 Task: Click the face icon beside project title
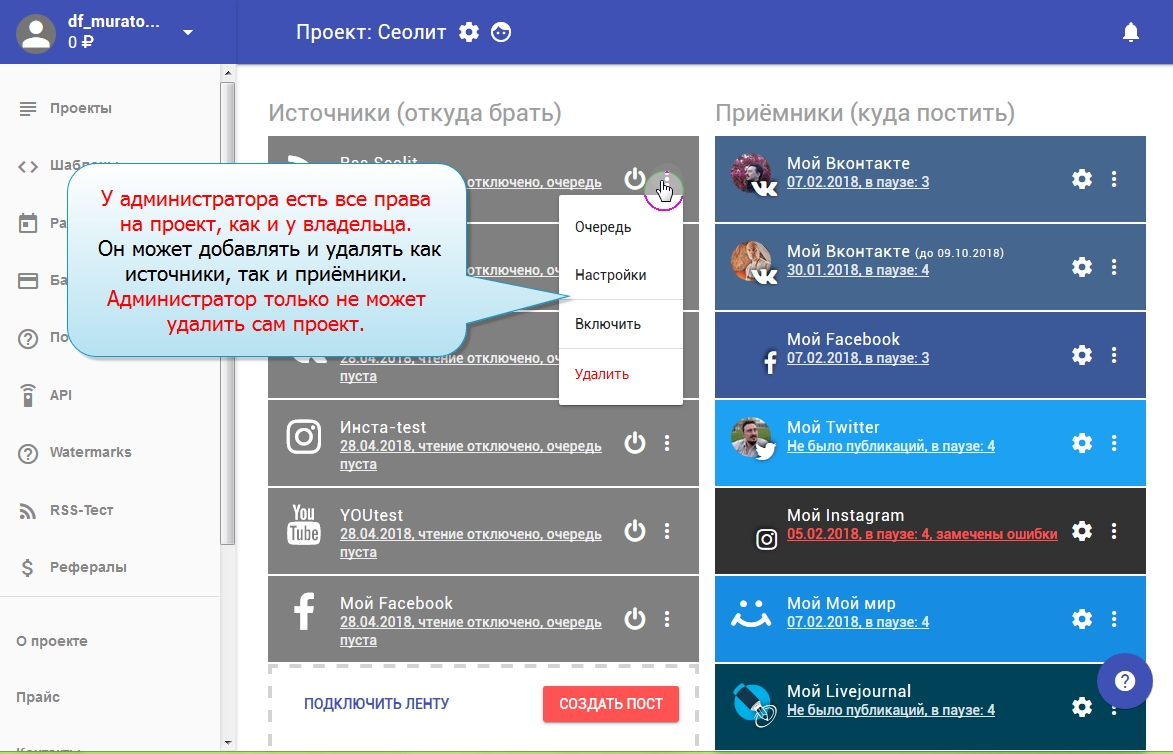point(501,32)
